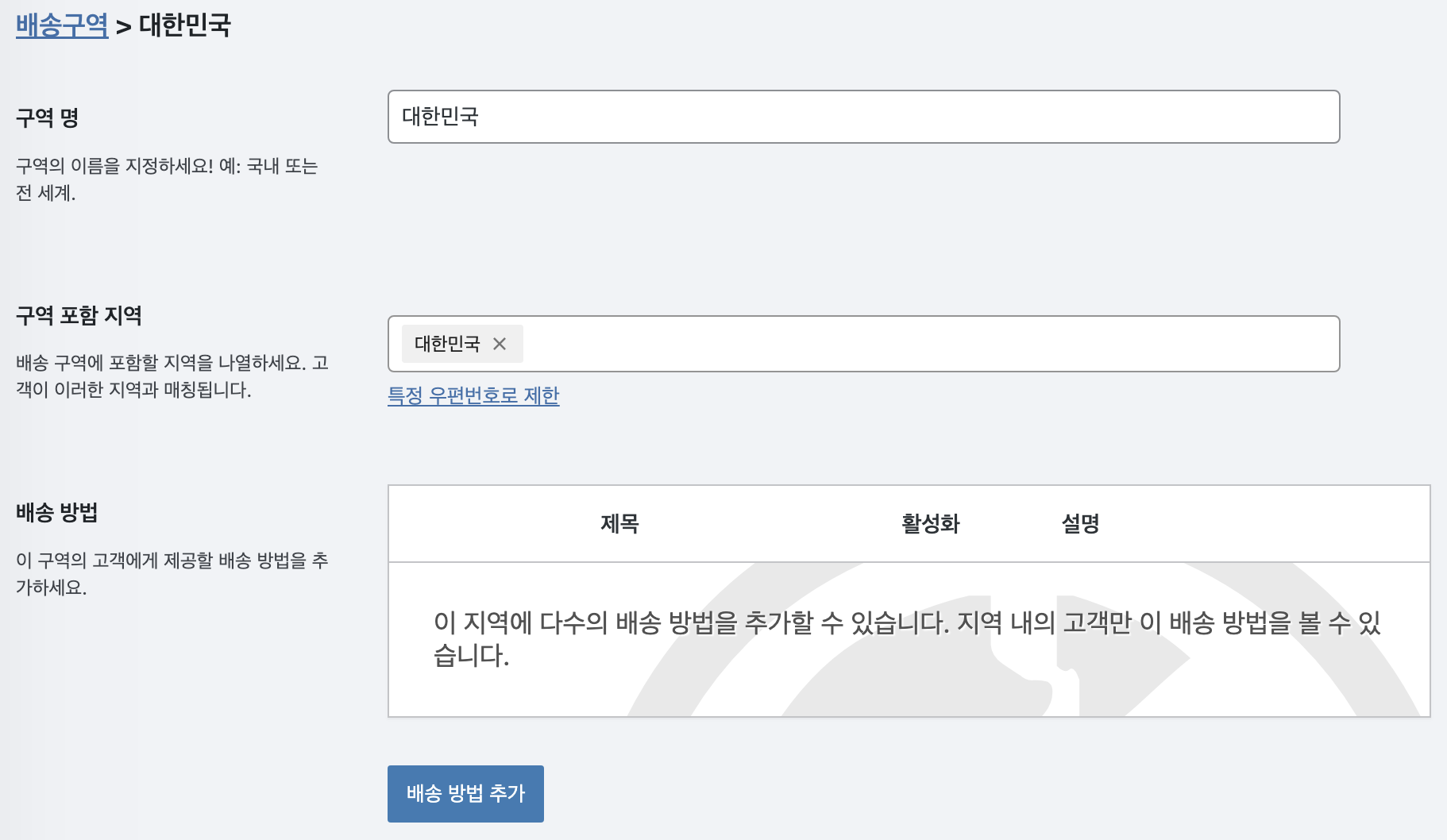1447x840 pixels.
Task: Open the 배송구역 breadcrumb link
Action: [62, 25]
